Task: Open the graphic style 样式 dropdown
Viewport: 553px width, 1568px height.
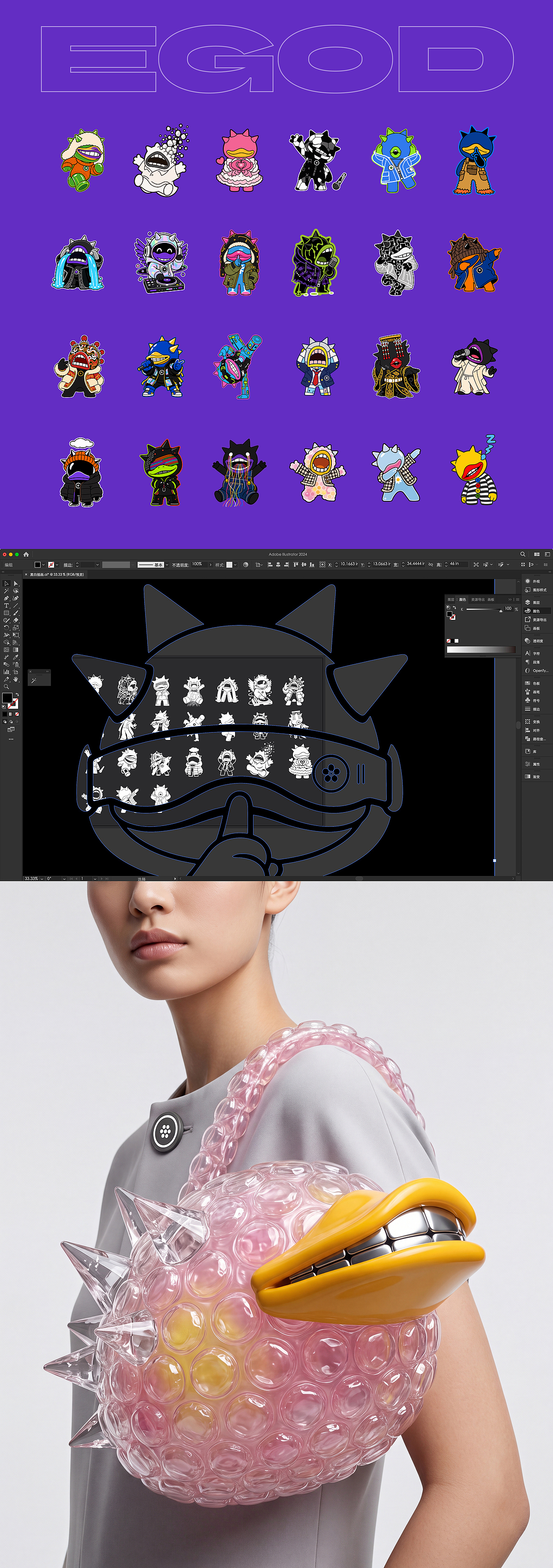Action: click(x=235, y=565)
